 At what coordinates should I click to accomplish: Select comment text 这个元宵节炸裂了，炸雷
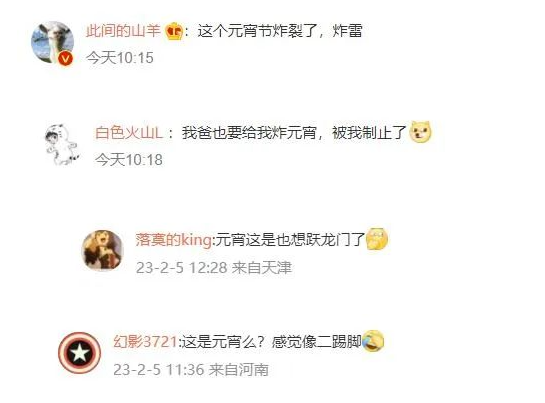click(280, 31)
